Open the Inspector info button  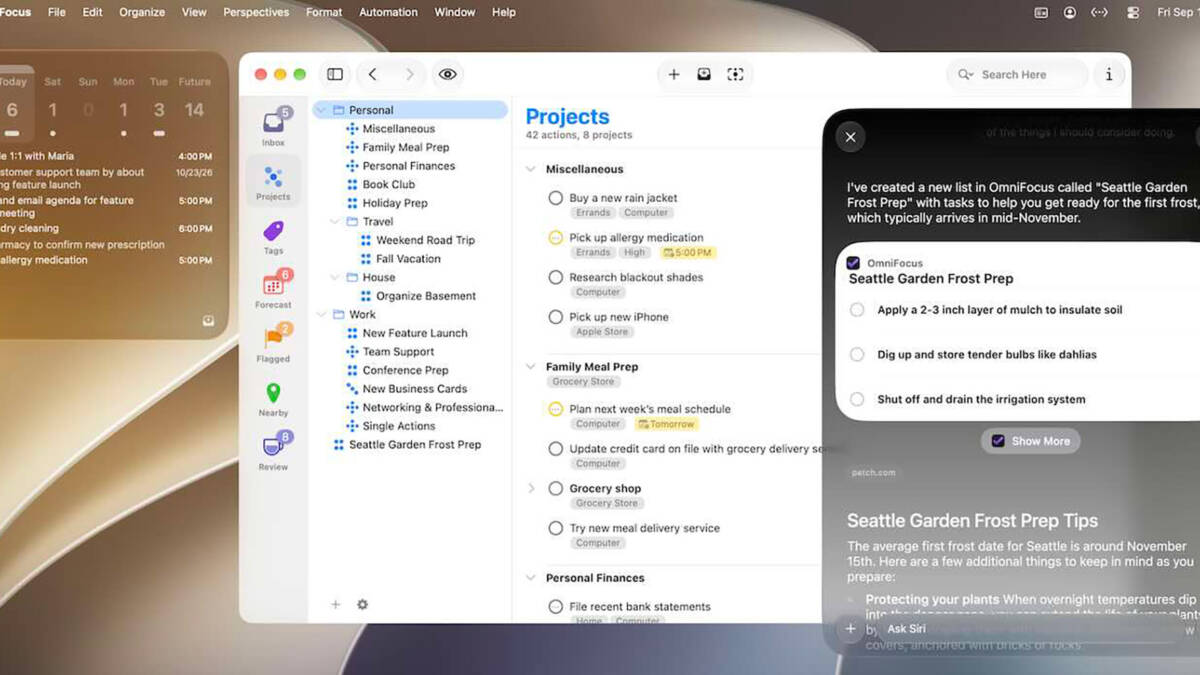tap(1108, 74)
